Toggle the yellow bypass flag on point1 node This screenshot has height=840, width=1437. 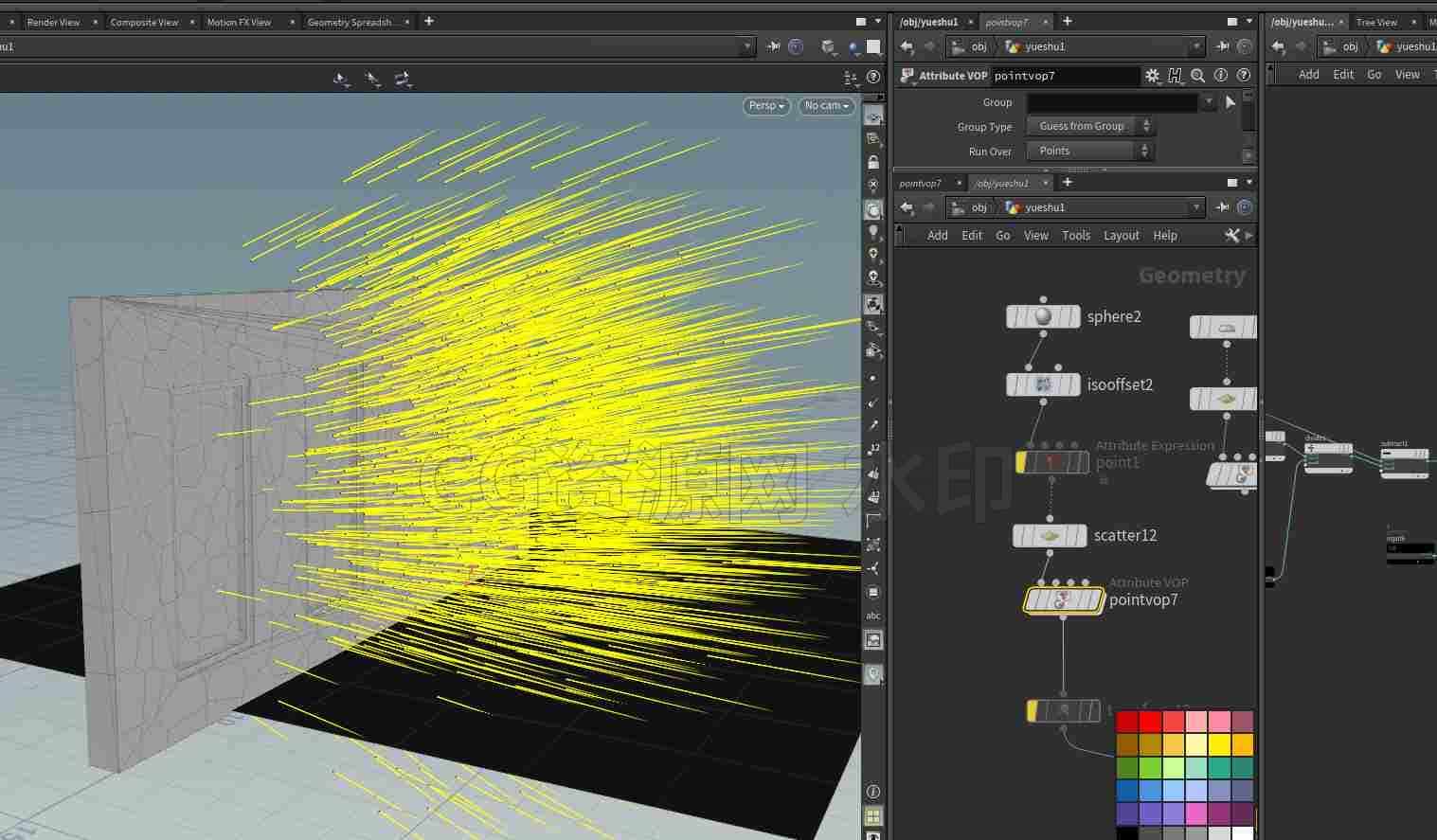click(1021, 462)
